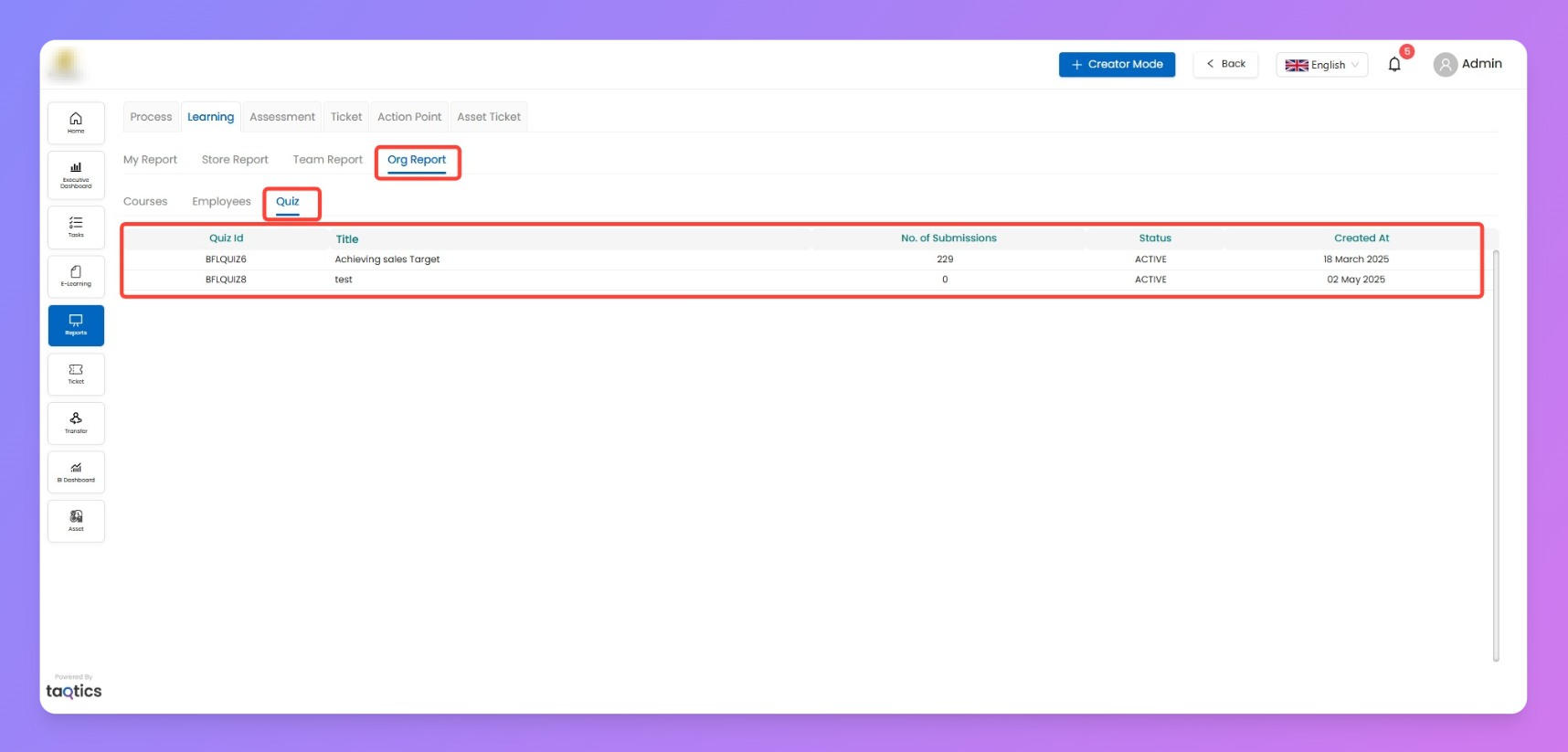Go to Tasks in the sidebar
Screen dimensions: 1568x752
76,227
